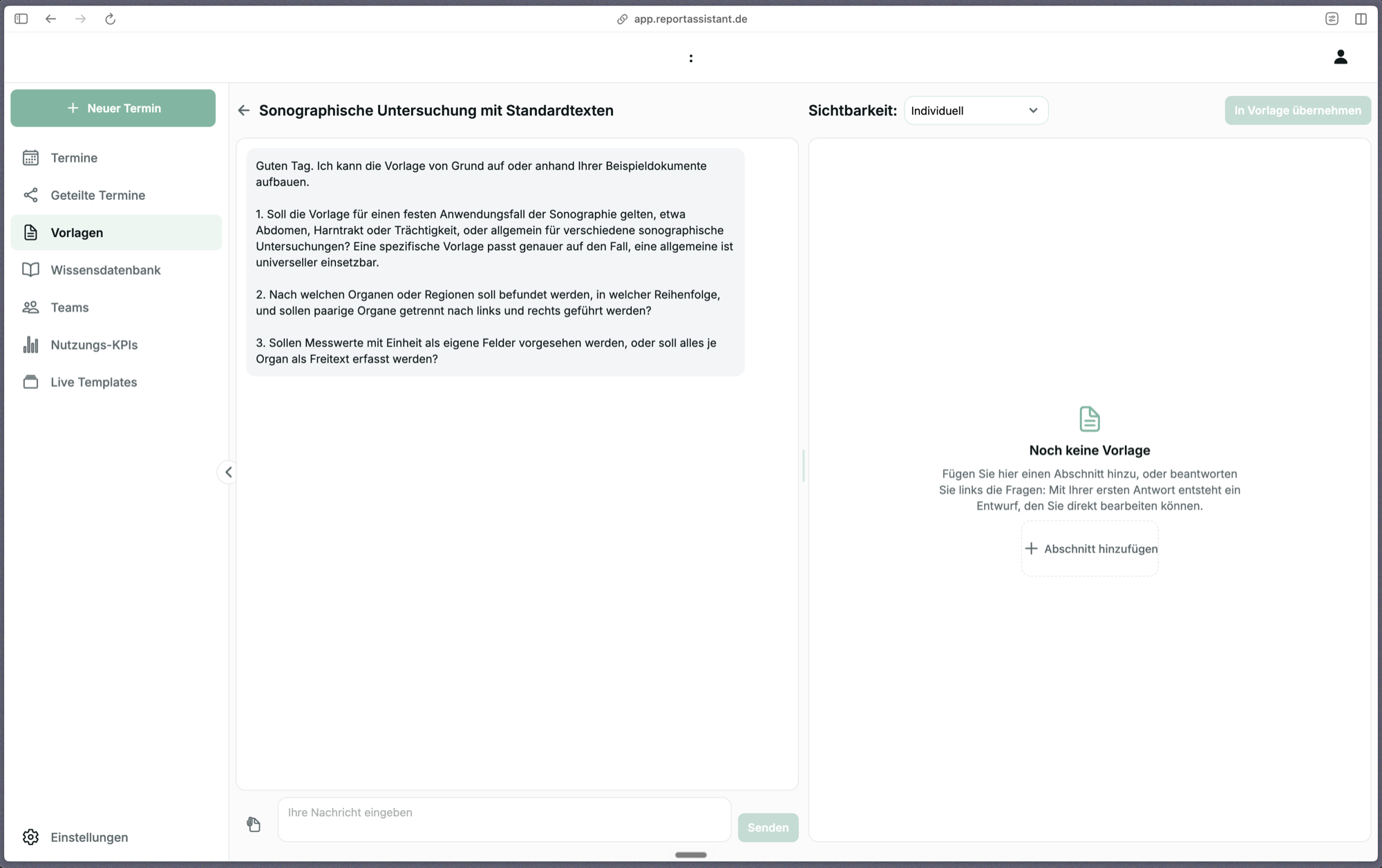The height and width of the screenshot is (868, 1382).
Task: Click the template title Sonographische Untersuchung
Action: [436, 111]
